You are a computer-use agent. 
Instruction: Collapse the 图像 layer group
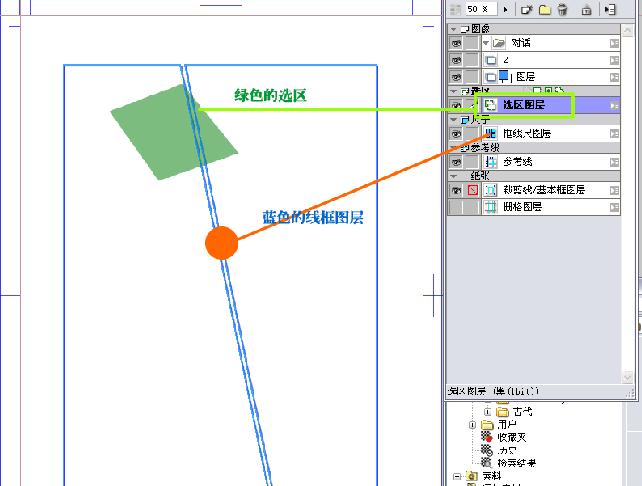pyautogui.click(x=453, y=29)
